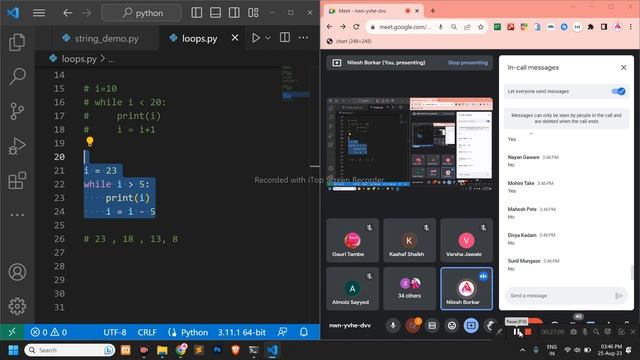This screenshot has height=360, width=640.
Task: Click the send message arrow
Action: (x=619, y=296)
